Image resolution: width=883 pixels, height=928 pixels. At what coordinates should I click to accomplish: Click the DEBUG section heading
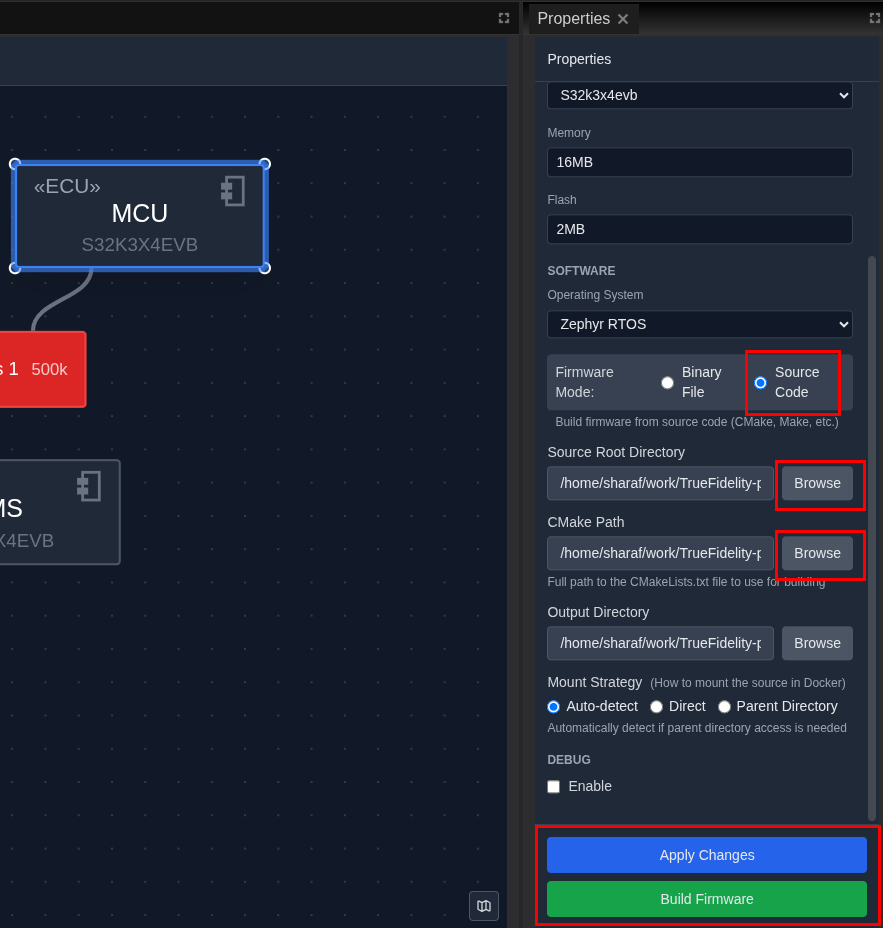pyautogui.click(x=569, y=760)
